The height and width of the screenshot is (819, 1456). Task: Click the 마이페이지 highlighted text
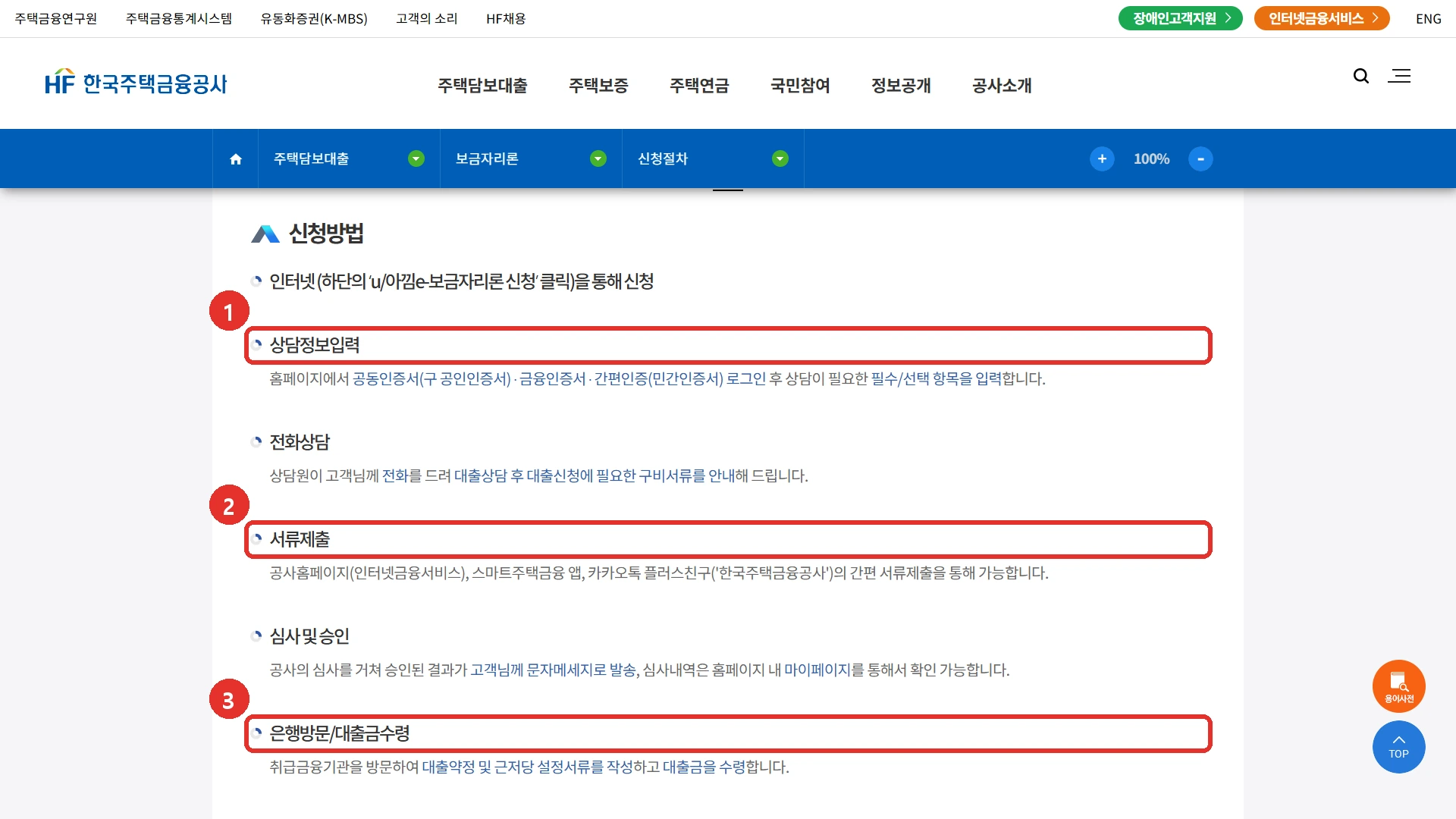(x=817, y=670)
